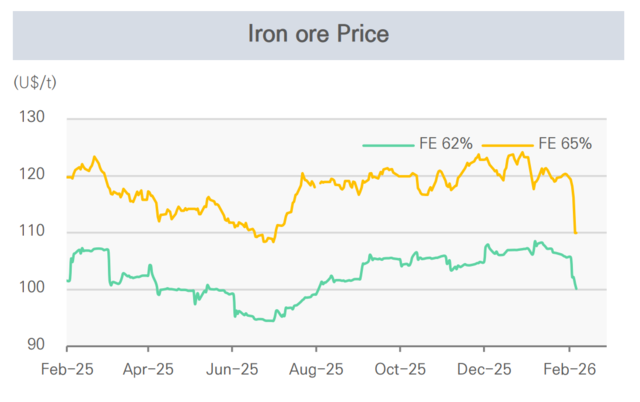Select the Jun-25 x-axis date label
Image resolution: width=640 pixels, height=402 pixels.
click(x=232, y=368)
